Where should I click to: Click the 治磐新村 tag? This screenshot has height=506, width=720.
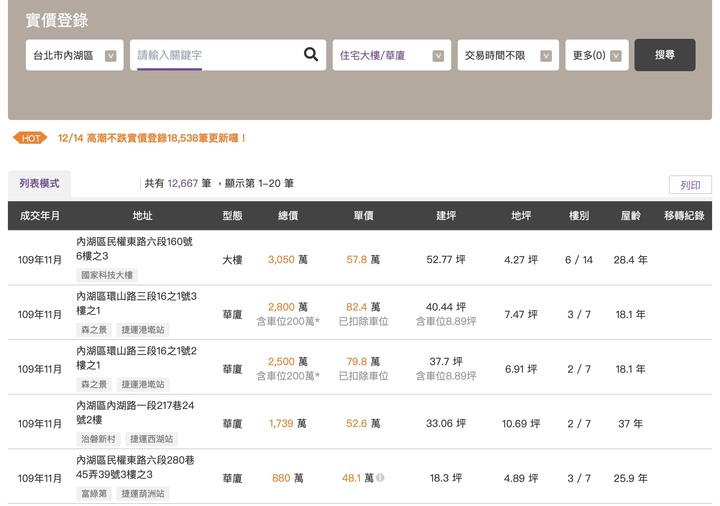(98, 439)
